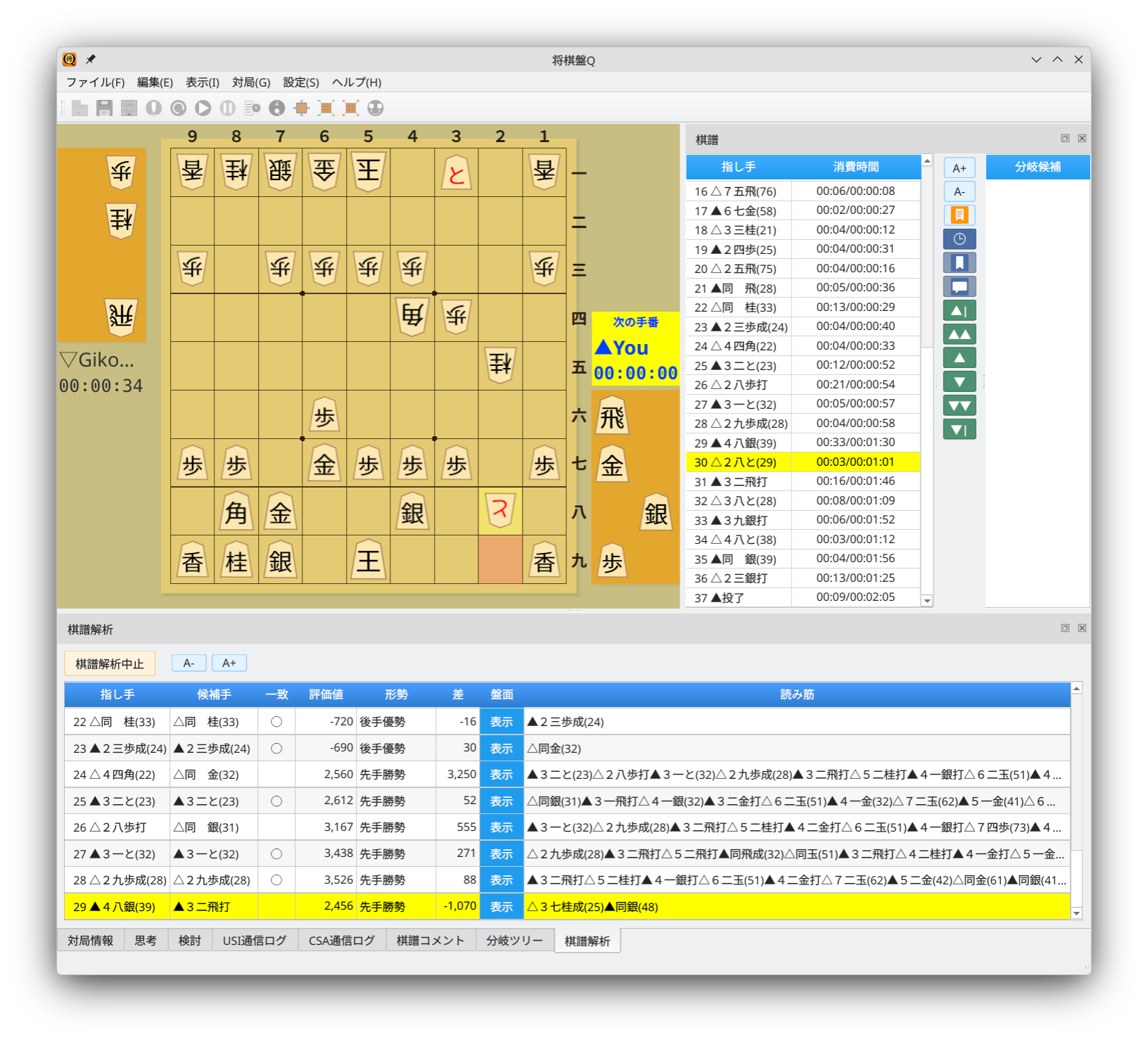Toggle the orange bookmark mode

click(959, 215)
